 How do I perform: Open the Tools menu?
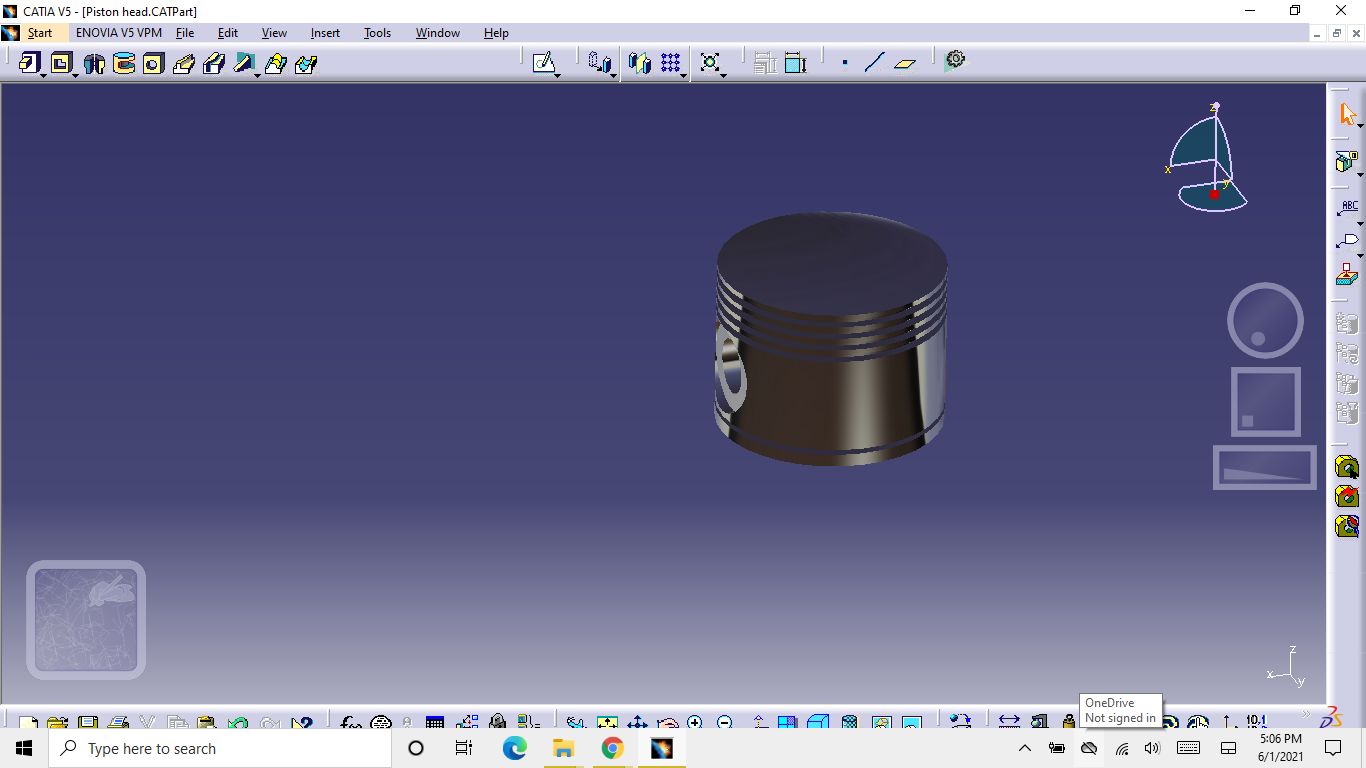tap(377, 33)
